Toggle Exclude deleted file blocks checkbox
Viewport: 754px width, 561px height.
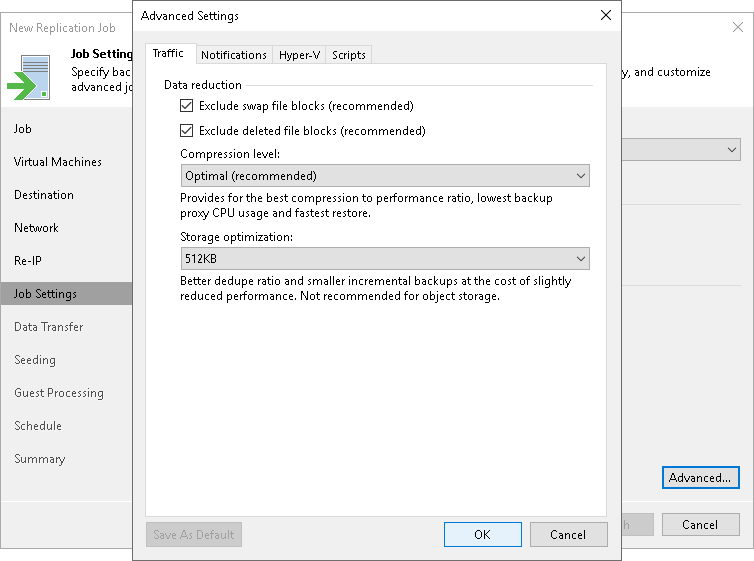tap(186, 131)
